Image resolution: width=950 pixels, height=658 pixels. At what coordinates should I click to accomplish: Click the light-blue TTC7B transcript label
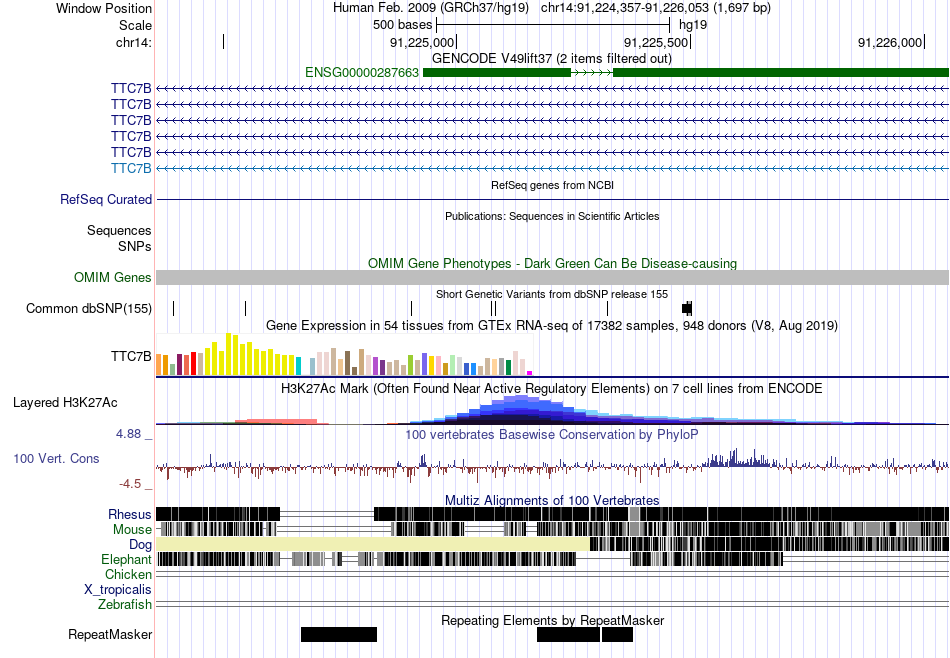click(x=131, y=168)
